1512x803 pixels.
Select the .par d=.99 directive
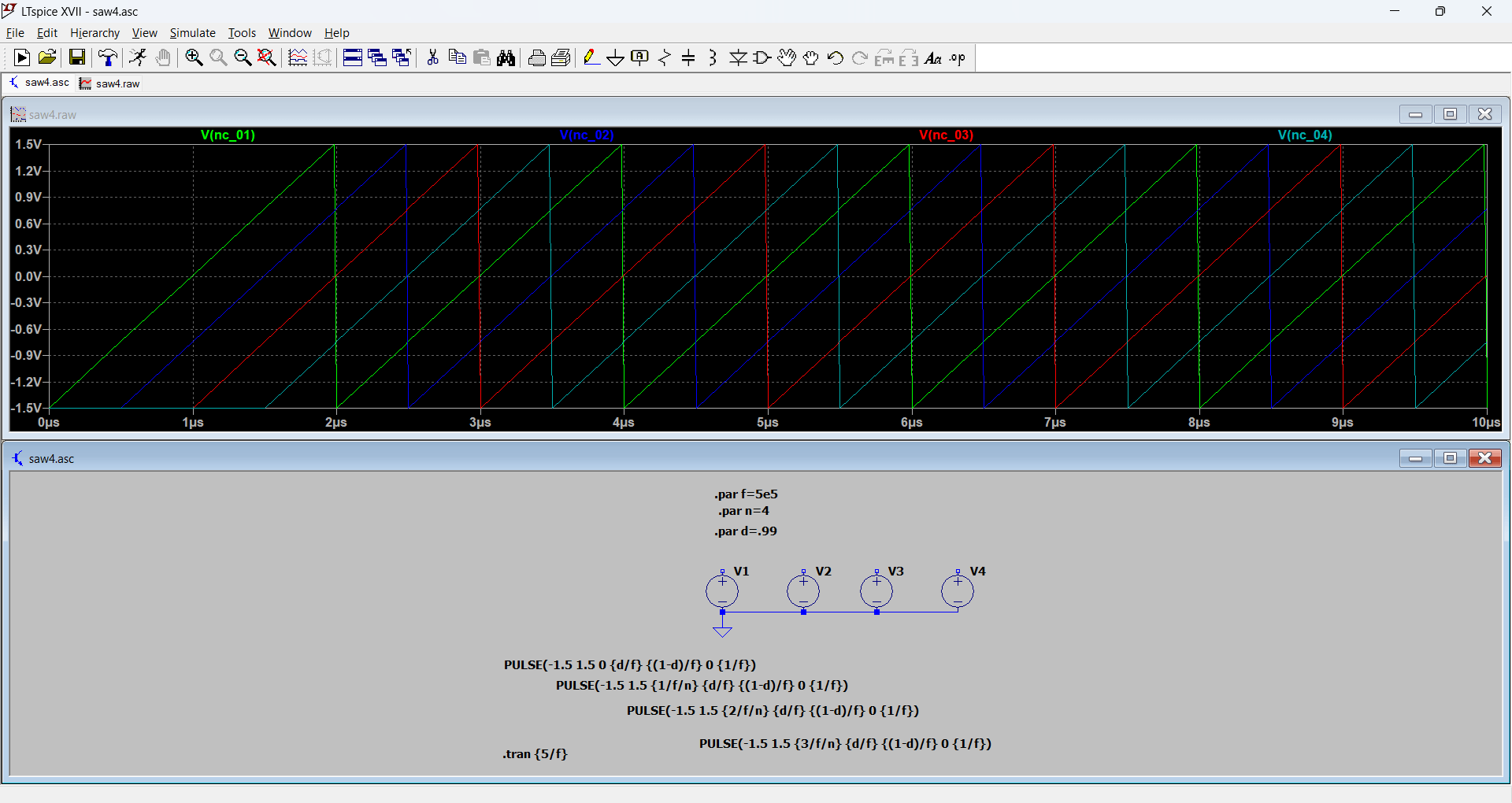pyautogui.click(x=746, y=531)
